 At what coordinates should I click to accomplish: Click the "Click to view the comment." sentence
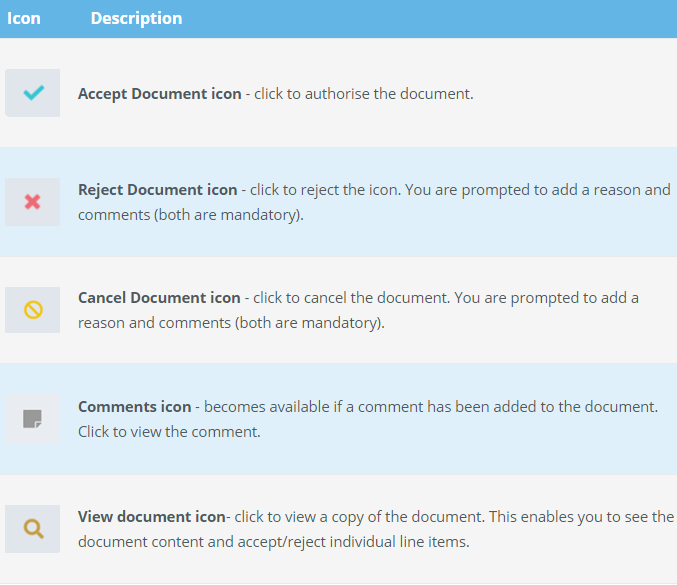point(169,432)
